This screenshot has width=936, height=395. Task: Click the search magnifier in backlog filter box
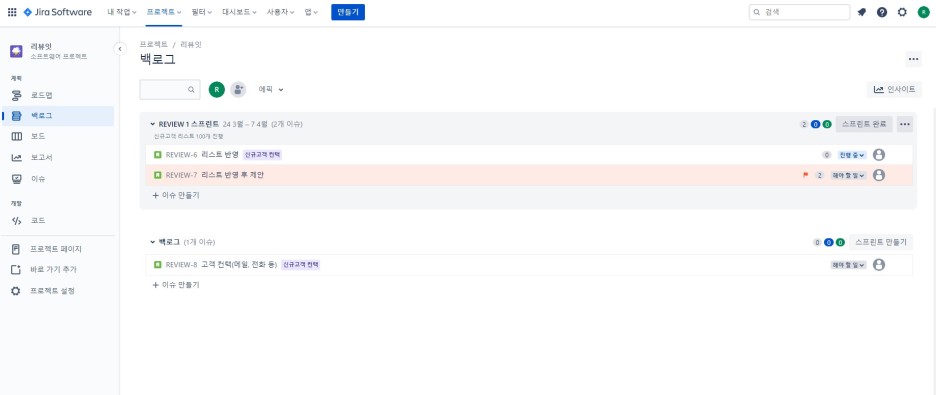(192, 90)
